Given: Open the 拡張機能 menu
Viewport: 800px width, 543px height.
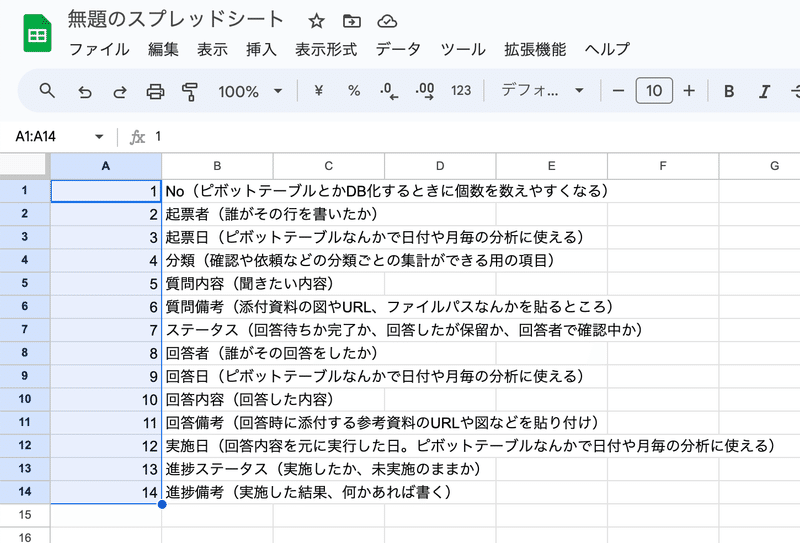Looking at the screenshot, I should point(535,50).
